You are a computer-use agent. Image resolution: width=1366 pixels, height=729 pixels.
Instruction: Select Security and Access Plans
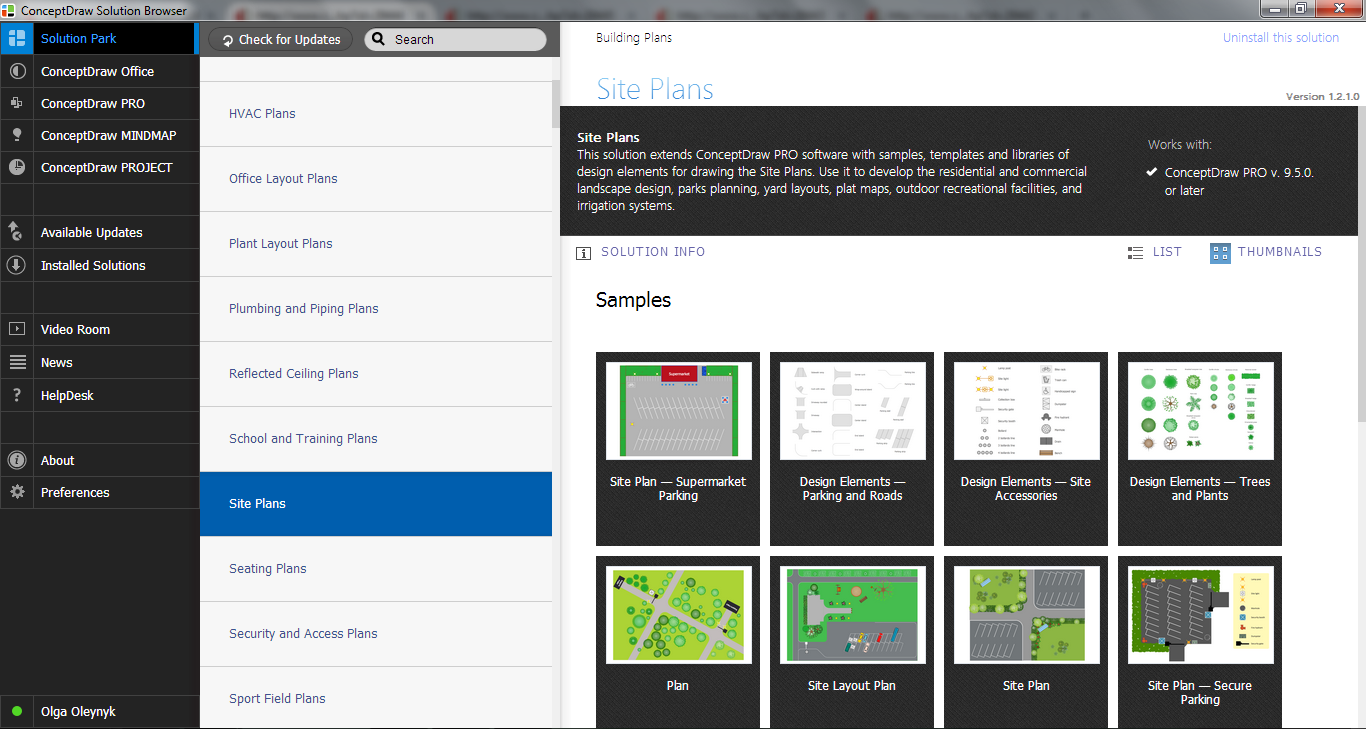[x=376, y=634]
